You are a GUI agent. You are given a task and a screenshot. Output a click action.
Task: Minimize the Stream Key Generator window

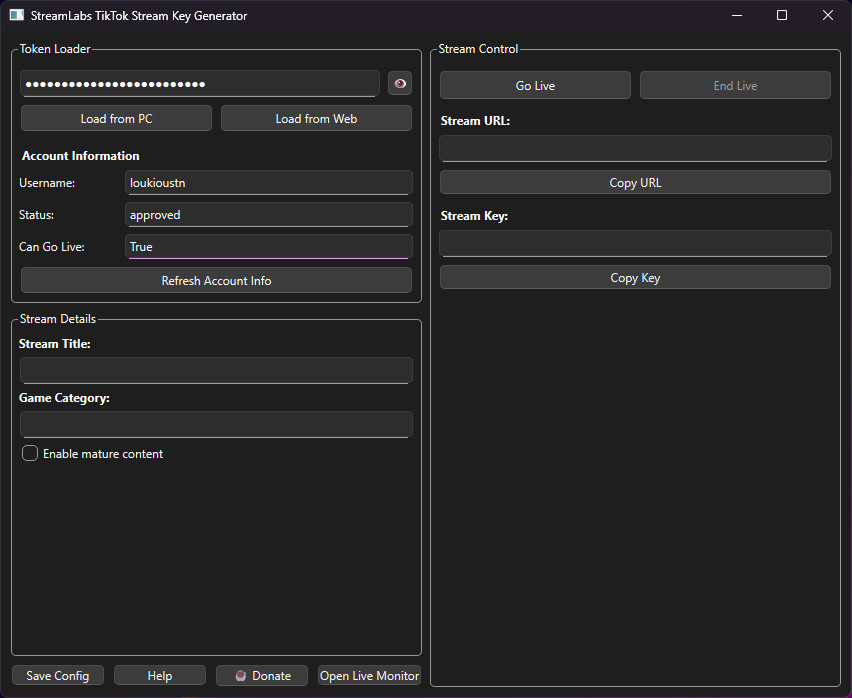(x=737, y=15)
